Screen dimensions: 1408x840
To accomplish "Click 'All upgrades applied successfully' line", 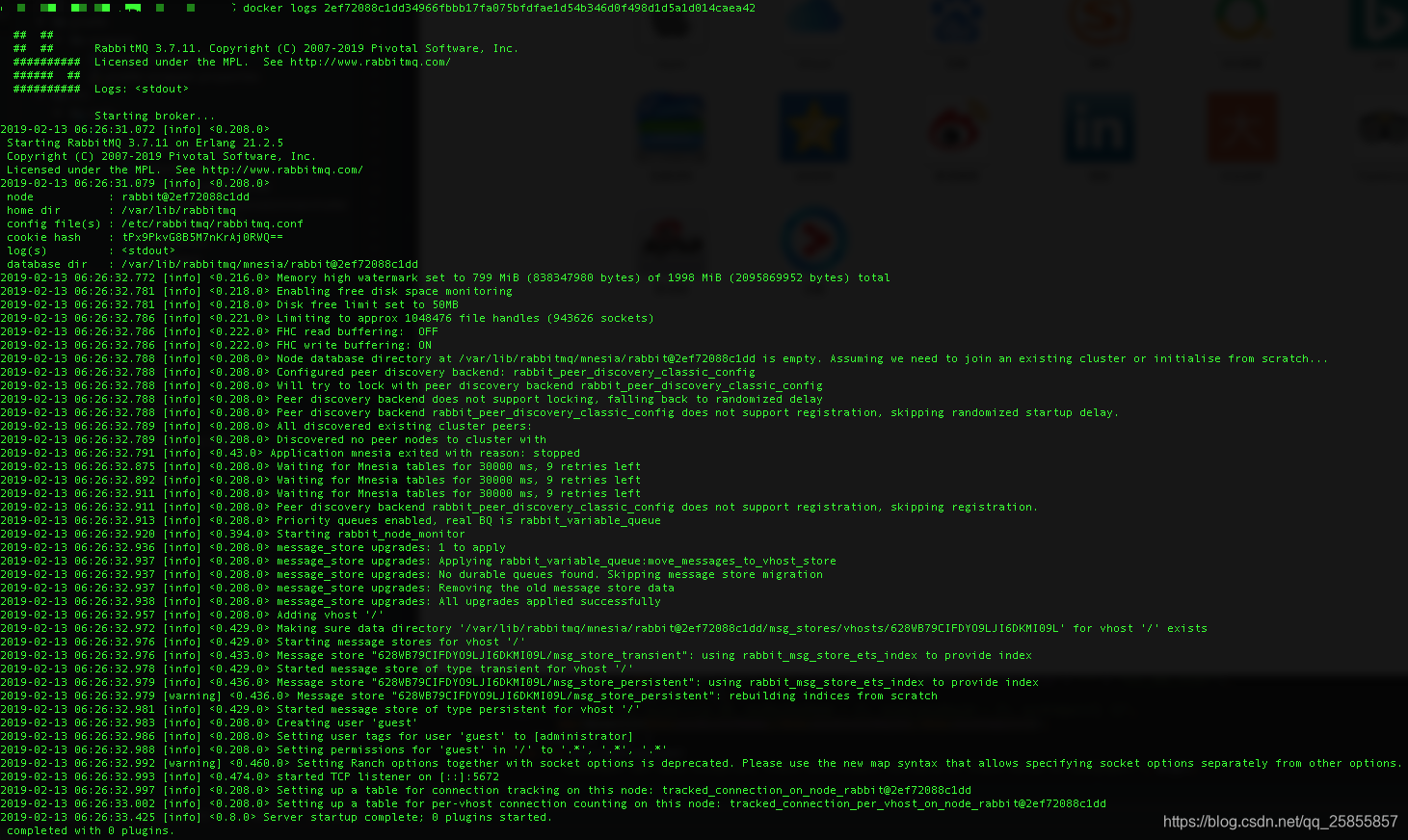I will tap(331, 601).
